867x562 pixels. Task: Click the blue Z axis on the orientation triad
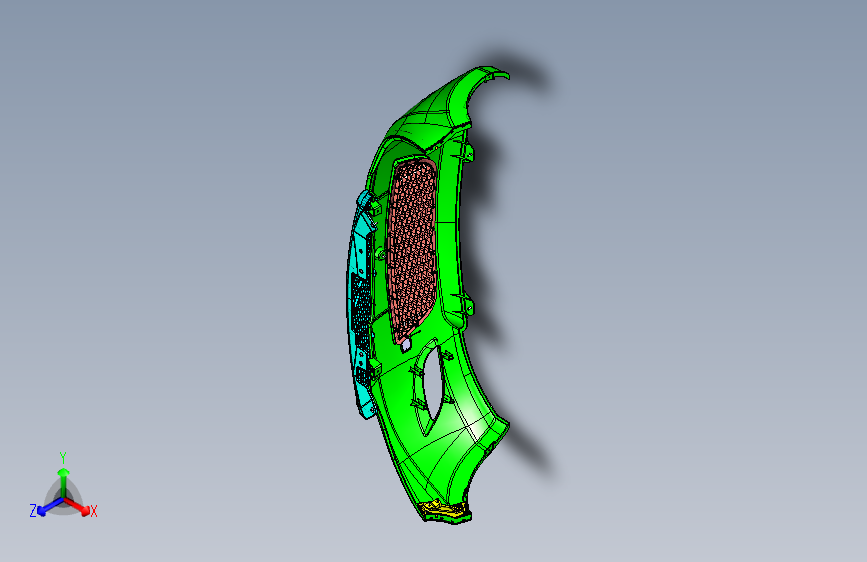[x=50, y=507]
